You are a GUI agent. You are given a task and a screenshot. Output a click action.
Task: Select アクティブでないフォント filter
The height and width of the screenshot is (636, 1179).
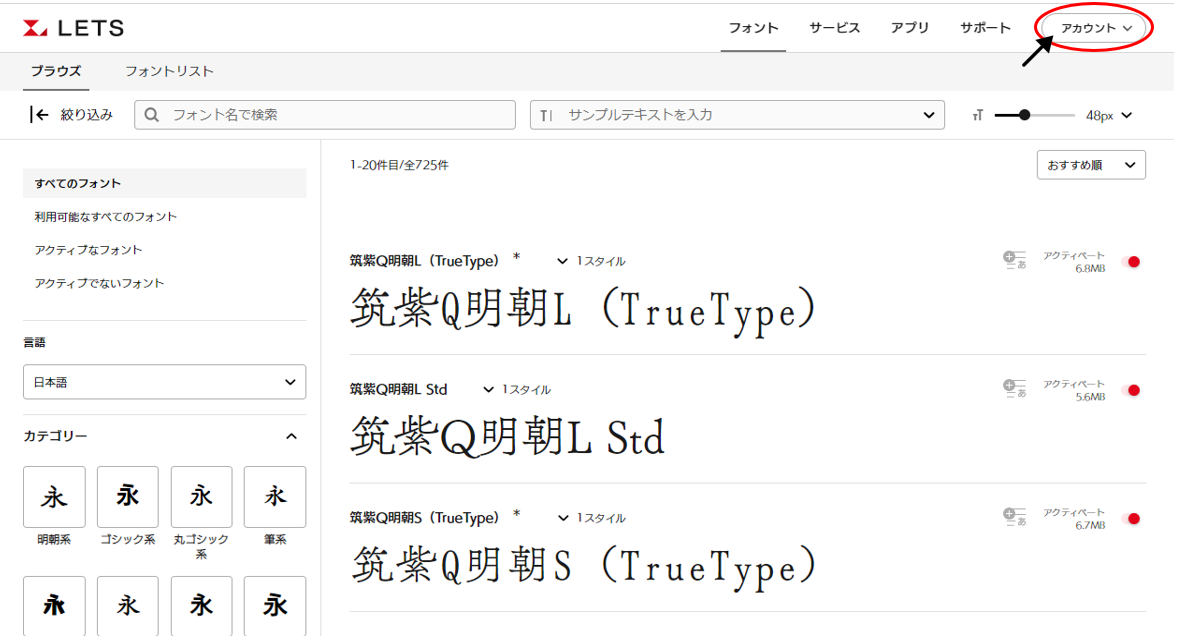[x=99, y=283]
